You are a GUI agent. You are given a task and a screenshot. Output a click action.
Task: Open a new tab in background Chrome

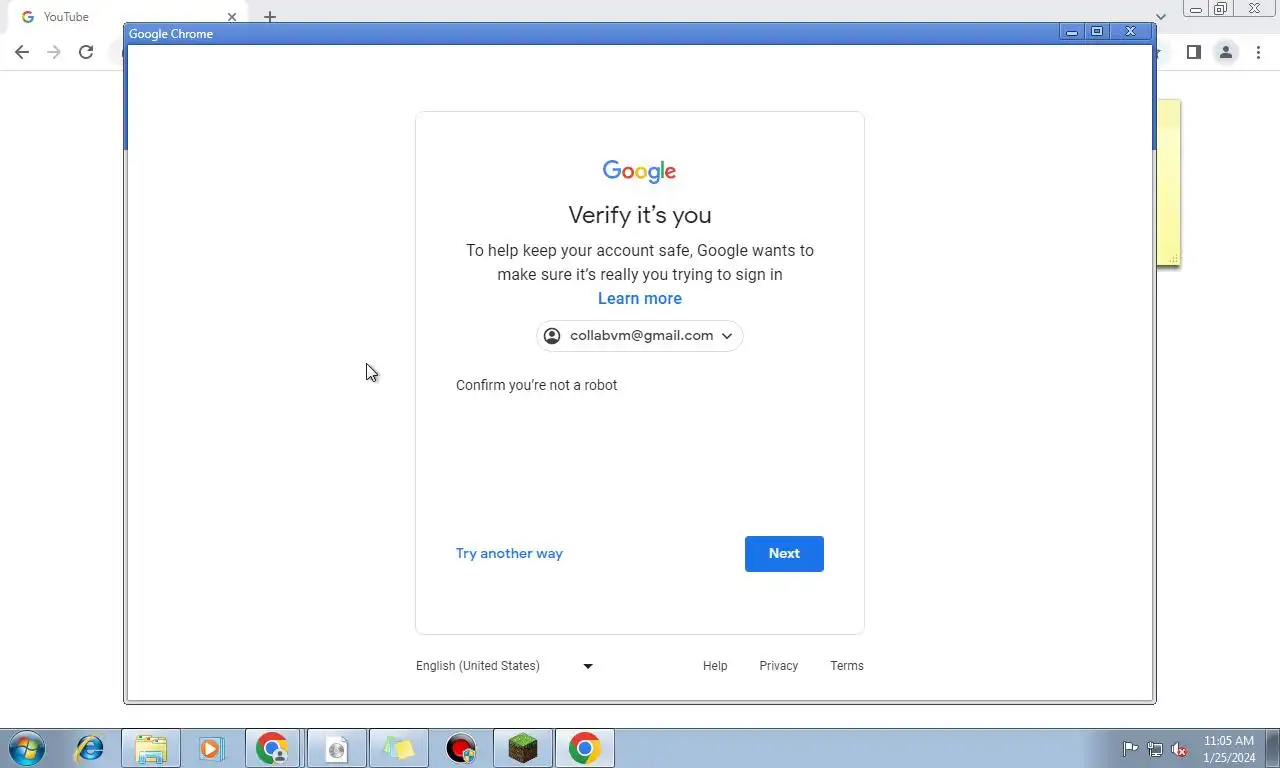pyautogui.click(x=269, y=17)
